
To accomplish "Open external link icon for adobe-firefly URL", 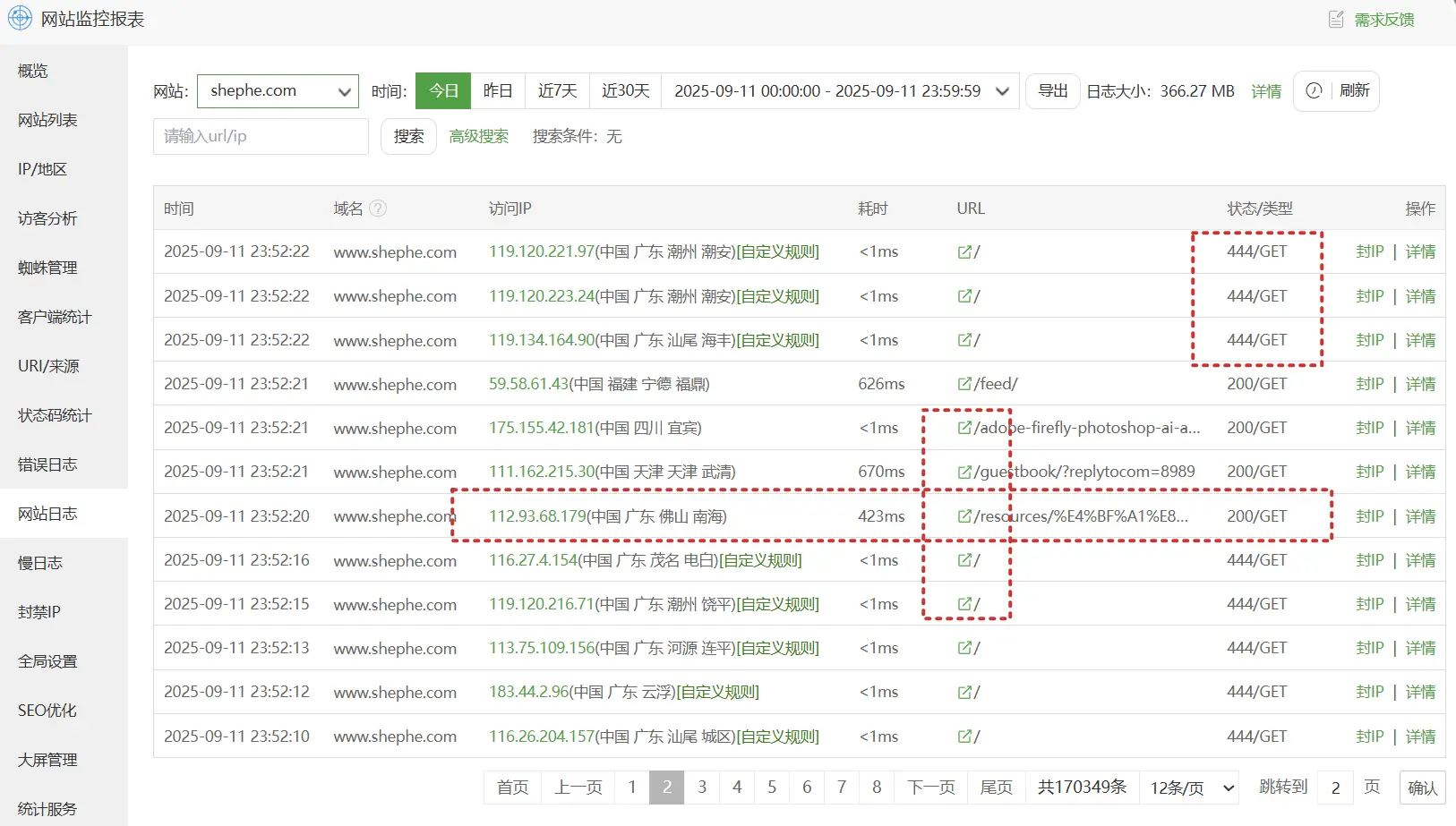I will [x=964, y=428].
